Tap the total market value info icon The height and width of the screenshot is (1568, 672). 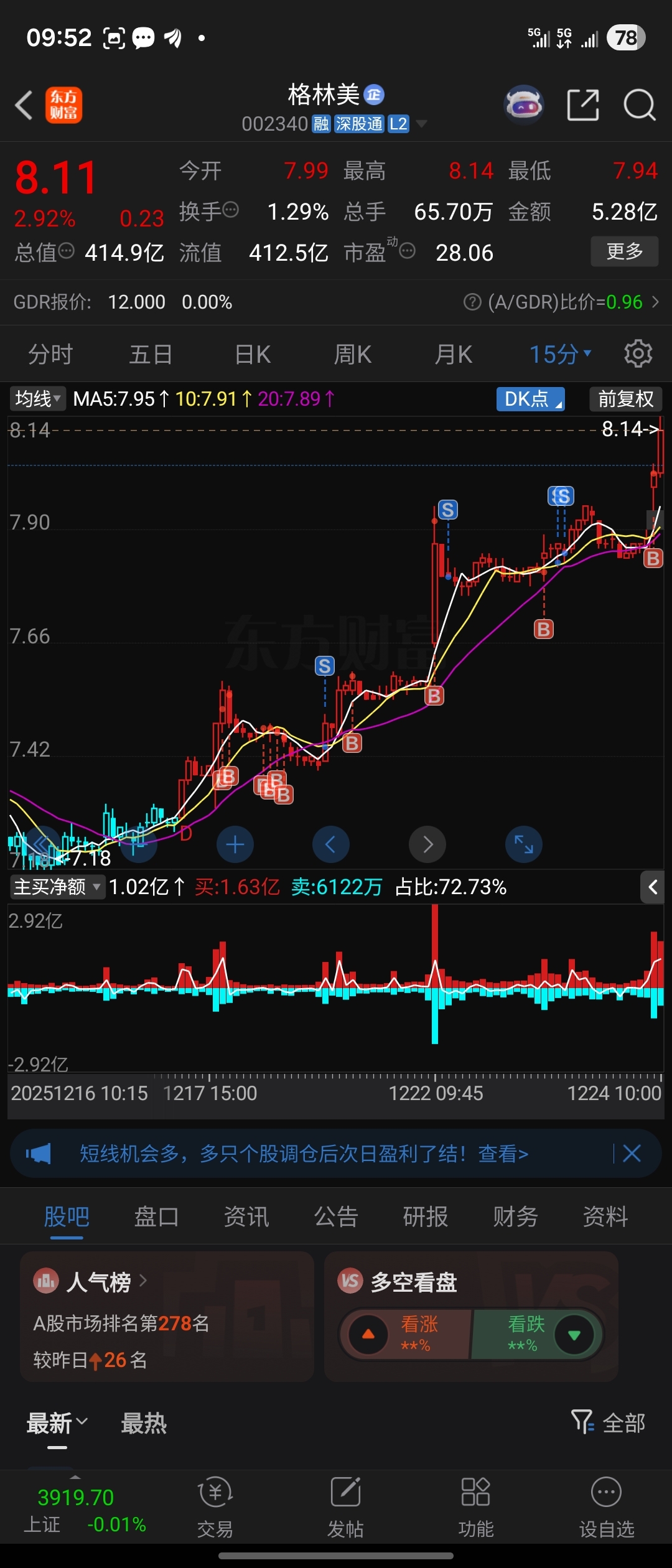(67, 251)
